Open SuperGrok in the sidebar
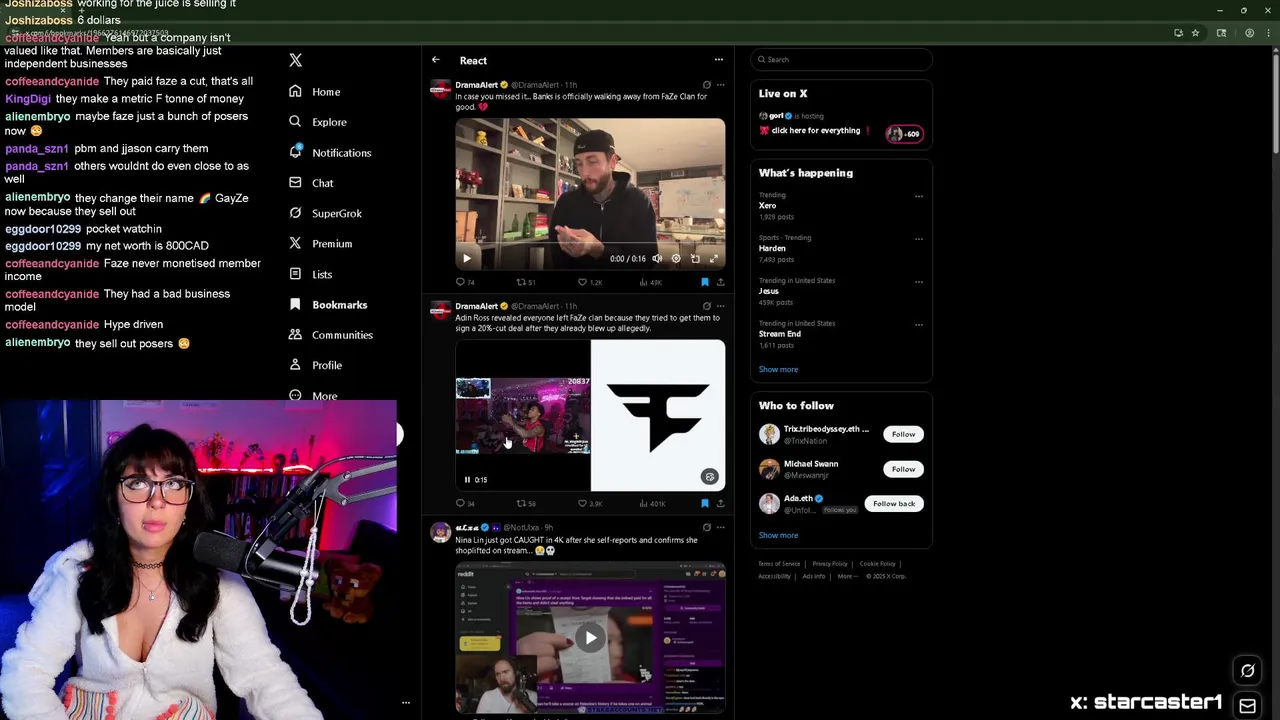 (x=337, y=213)
